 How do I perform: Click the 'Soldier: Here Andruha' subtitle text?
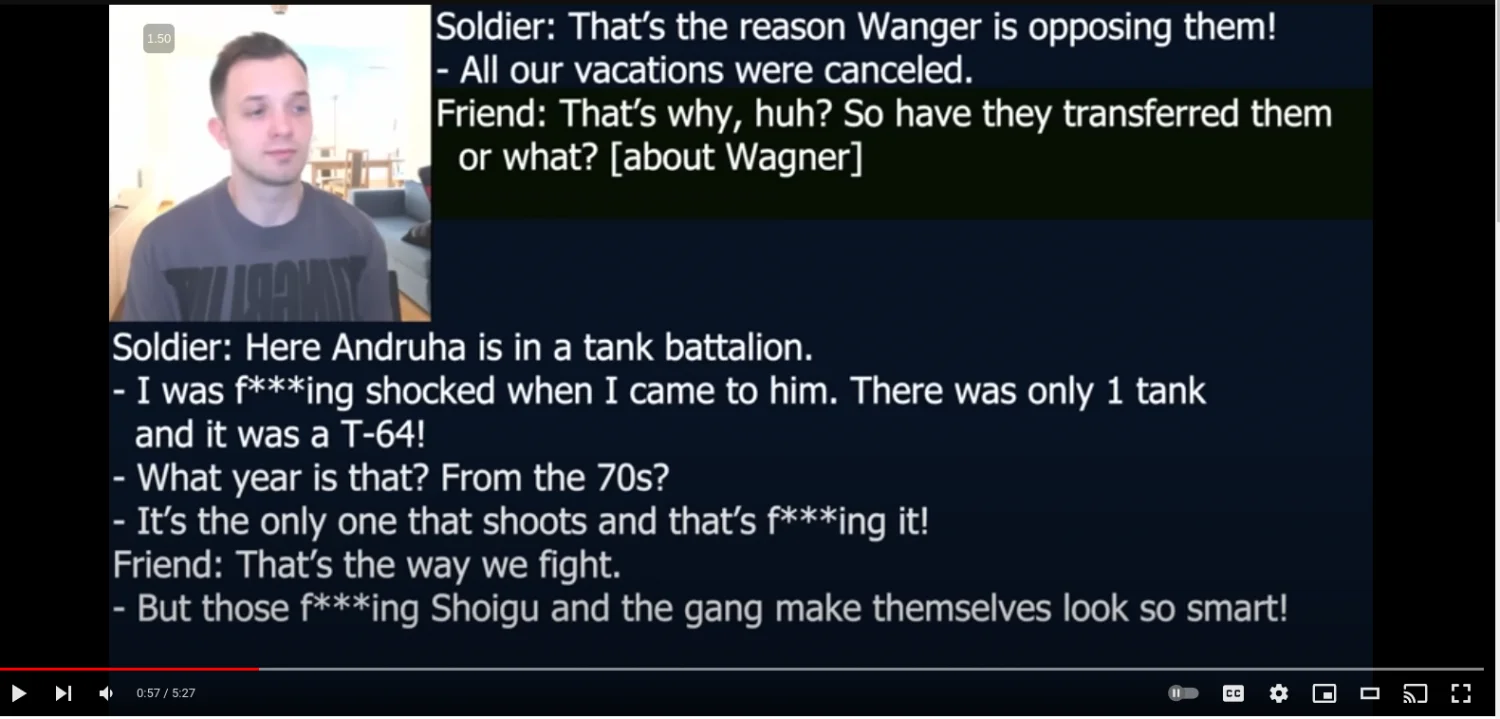pyautogui.click(x=462, y=348)
